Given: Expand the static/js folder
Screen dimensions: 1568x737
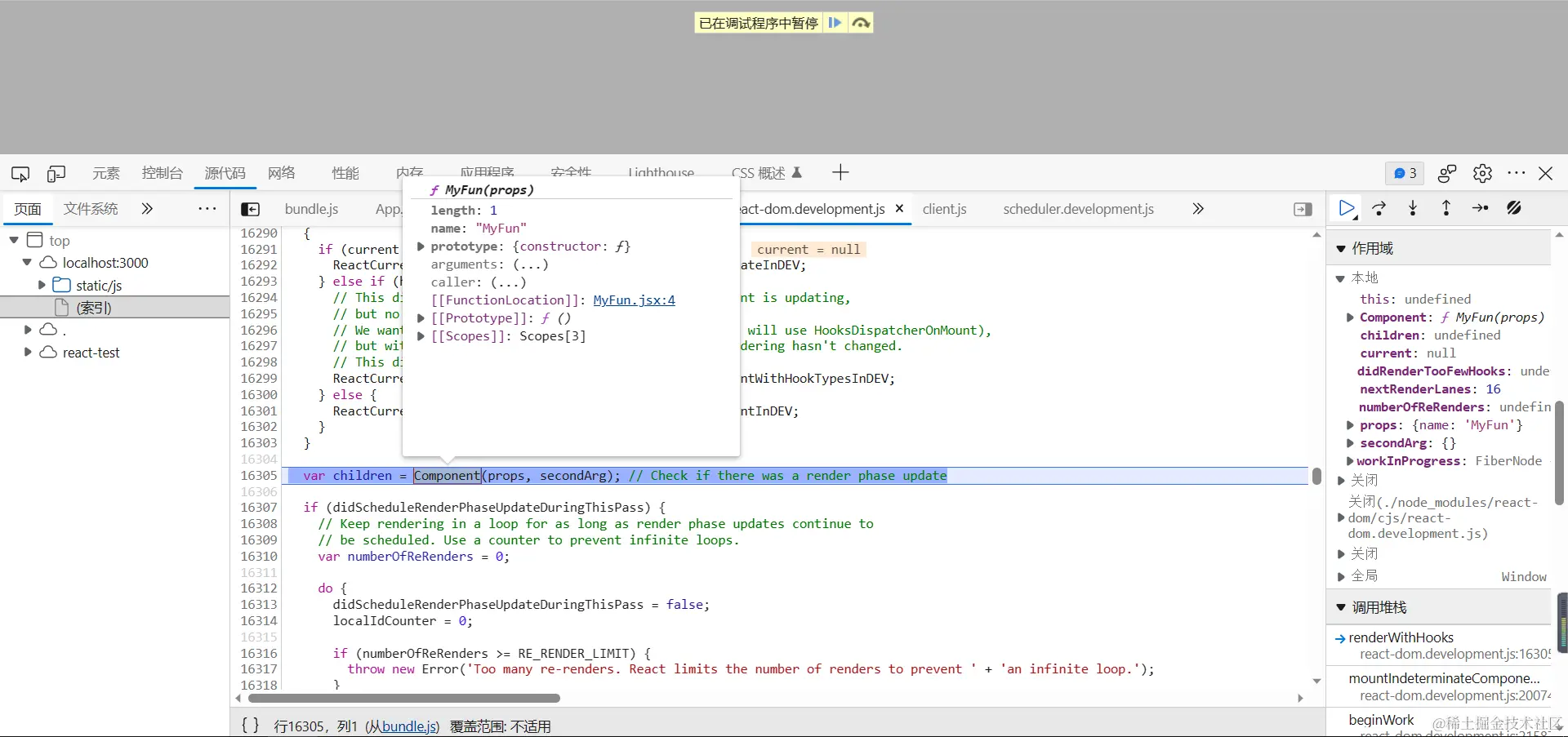Looking at the screenshot, I should (42, 285).
